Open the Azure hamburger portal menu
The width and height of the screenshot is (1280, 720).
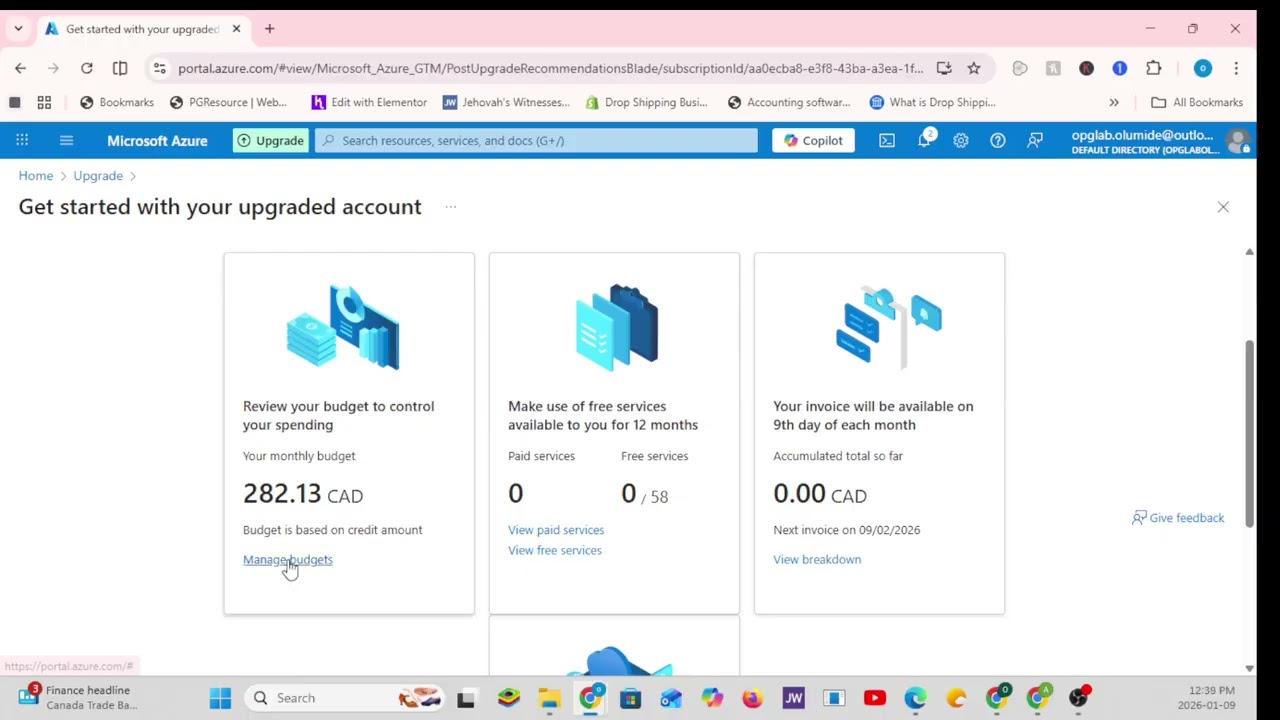[66, 140]
